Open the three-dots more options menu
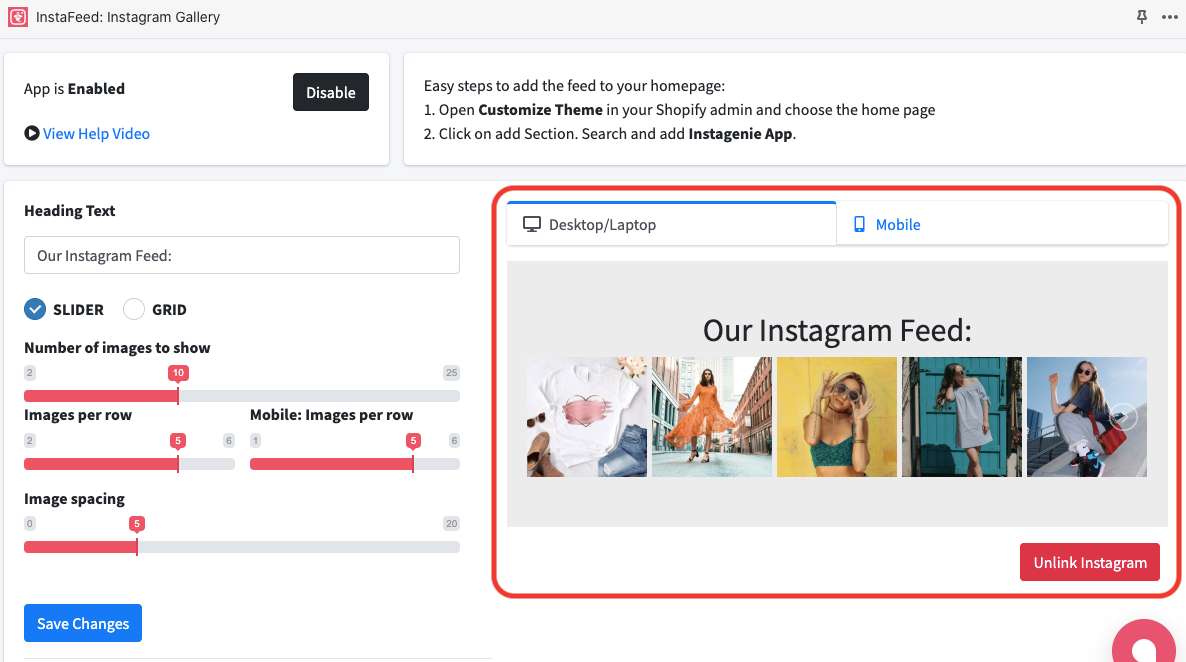 1170,17
